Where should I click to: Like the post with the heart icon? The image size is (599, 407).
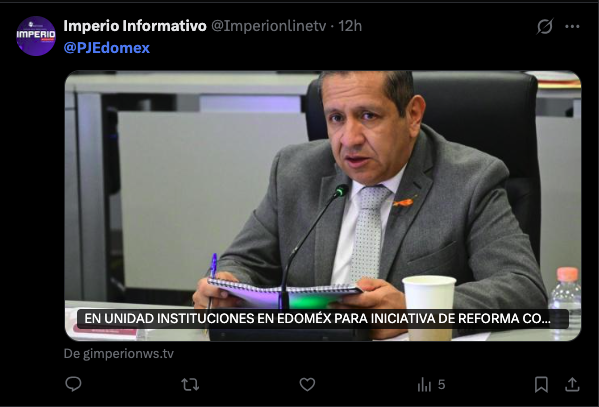pyautogui.click(x=307, y=384)
